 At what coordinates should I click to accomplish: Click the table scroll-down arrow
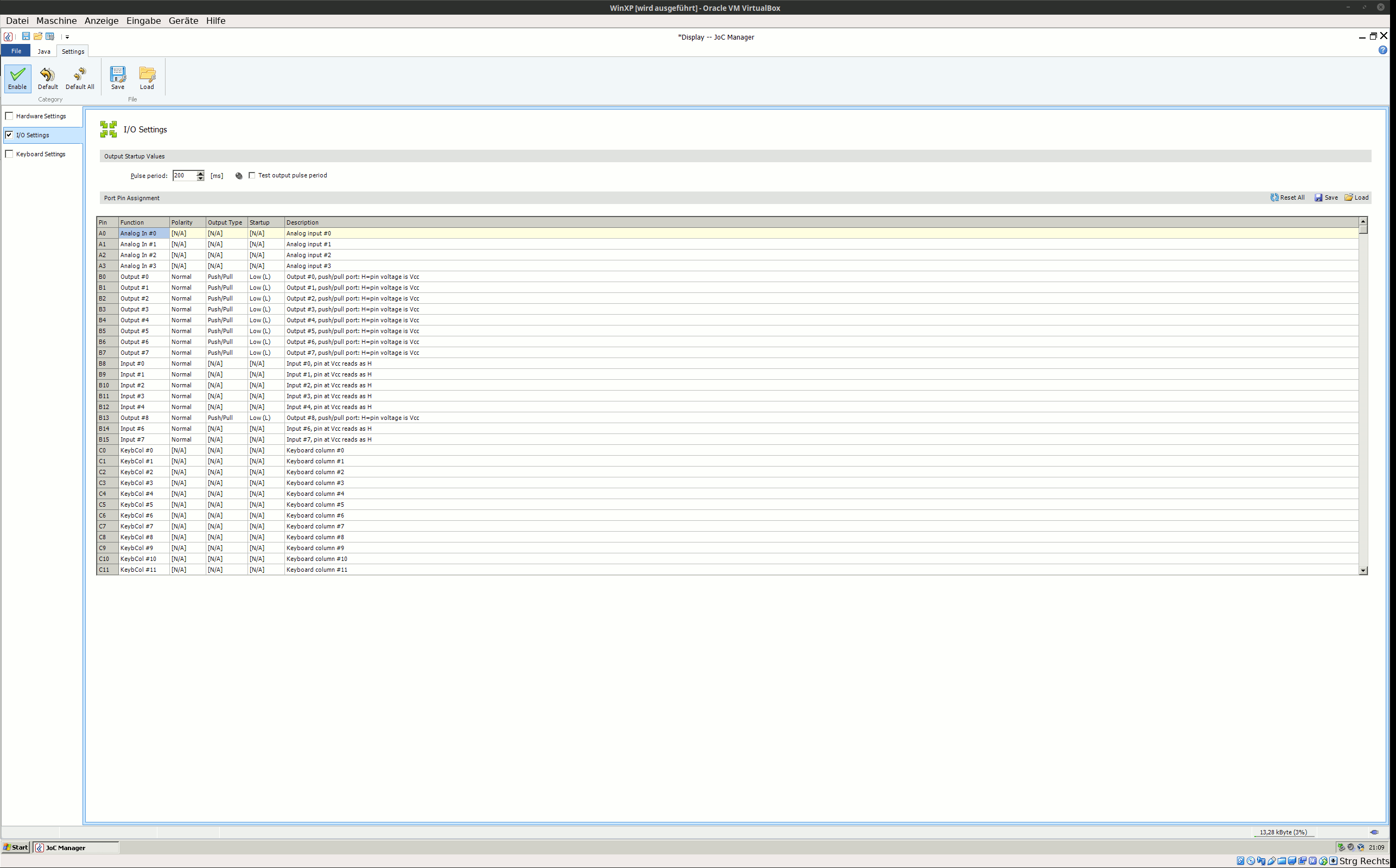pos(1363,571)
